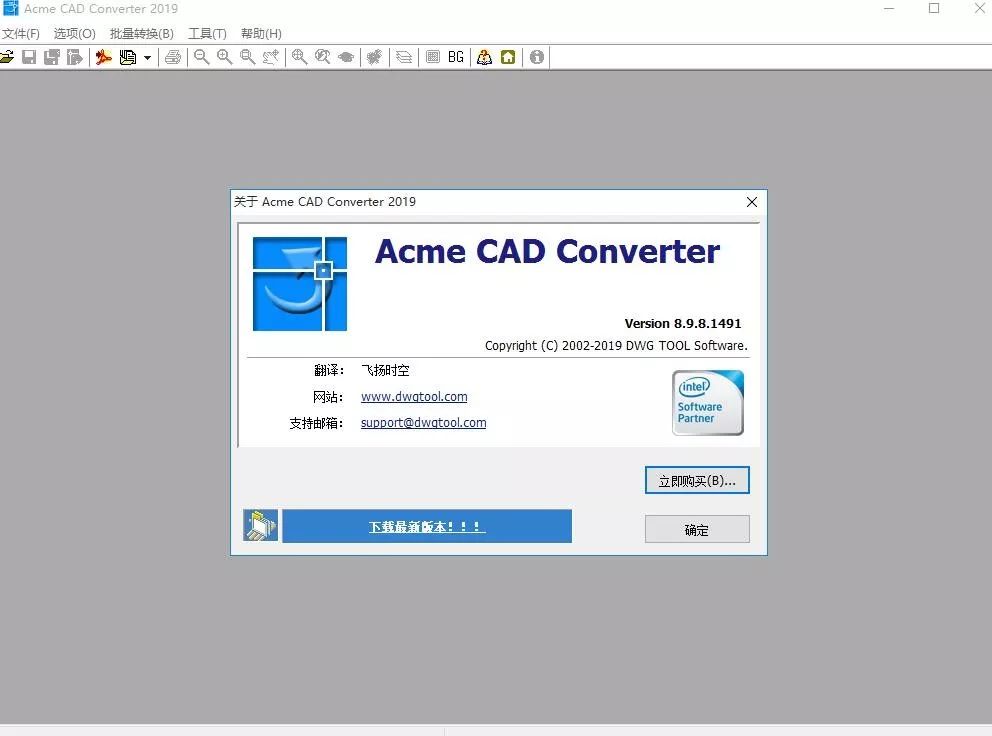The width and height of the screenshot is (992, 736).
Task: Select the red convert tool
Action: pos(103,57)
